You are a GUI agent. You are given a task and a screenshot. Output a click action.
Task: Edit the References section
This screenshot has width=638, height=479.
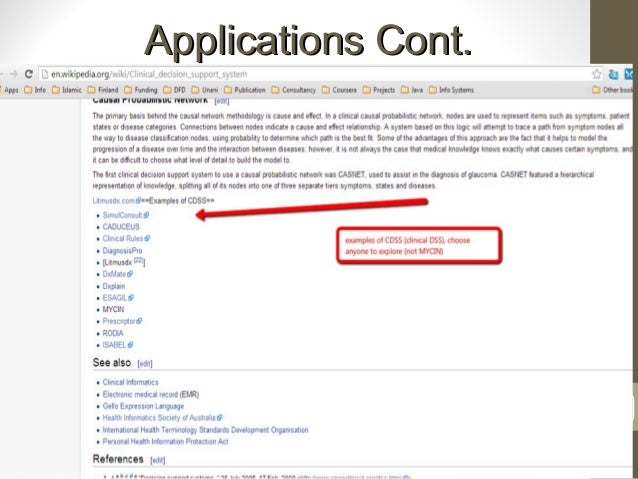pyautogui.click(x=157, y=460)
